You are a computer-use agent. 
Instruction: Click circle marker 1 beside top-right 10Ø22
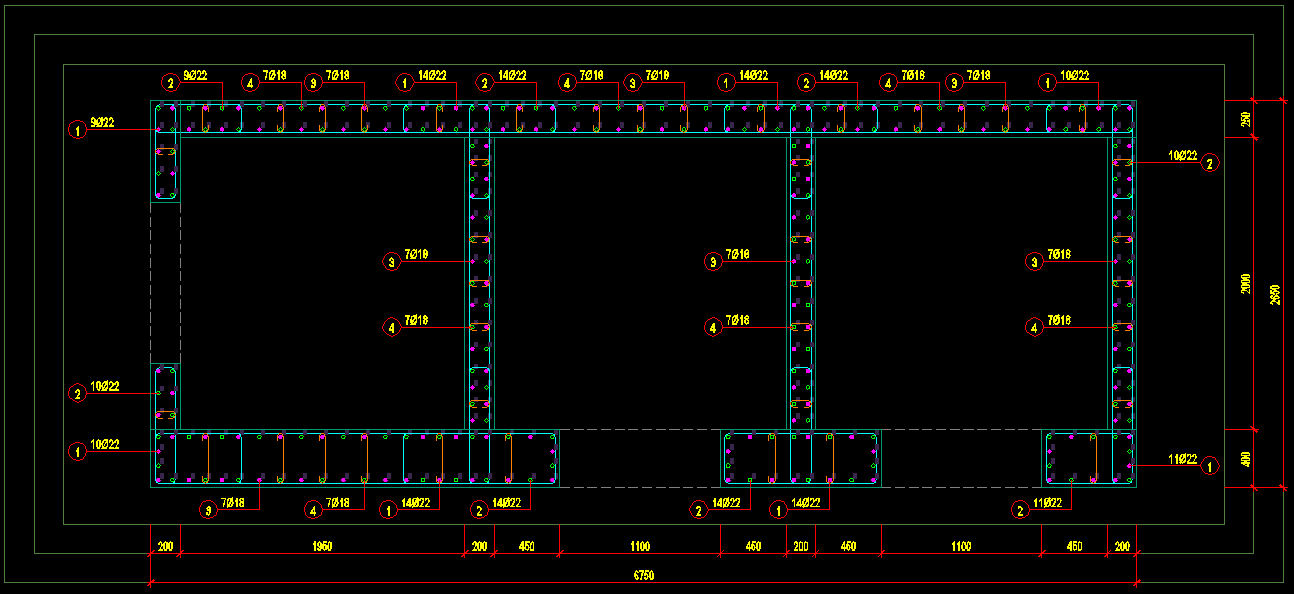1047,83
